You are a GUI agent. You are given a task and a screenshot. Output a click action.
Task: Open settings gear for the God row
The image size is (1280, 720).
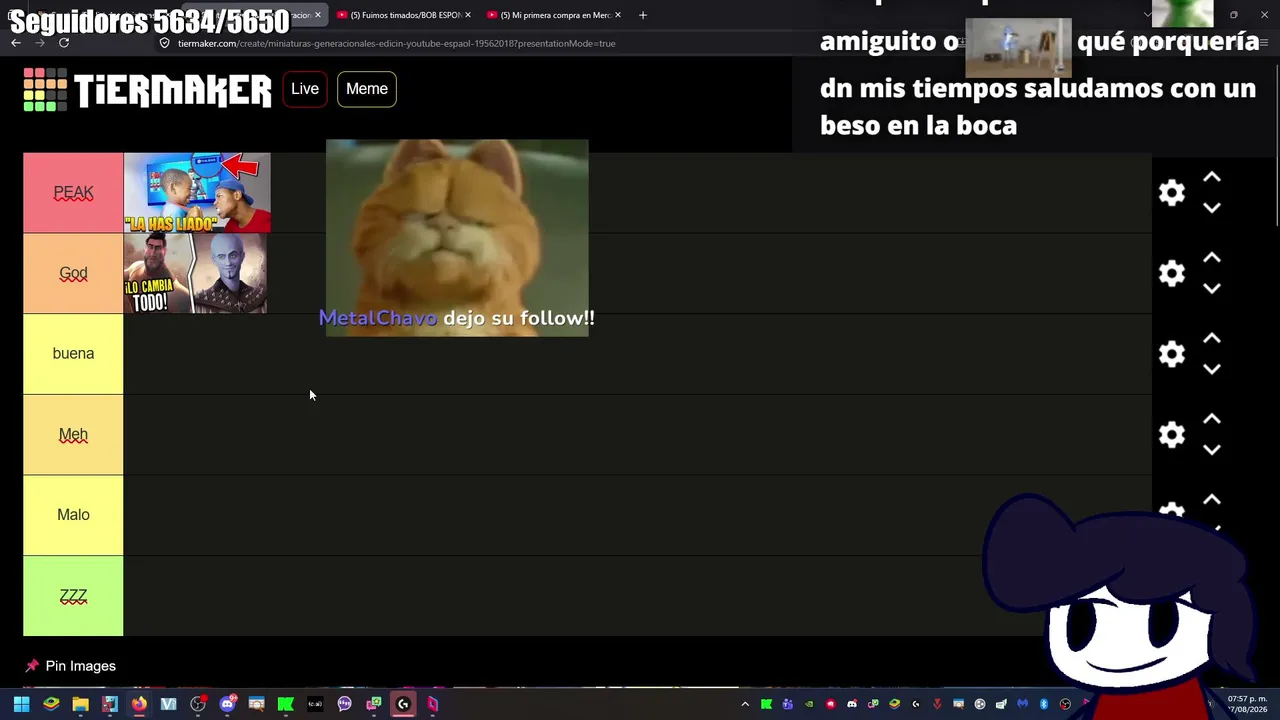1172,273
